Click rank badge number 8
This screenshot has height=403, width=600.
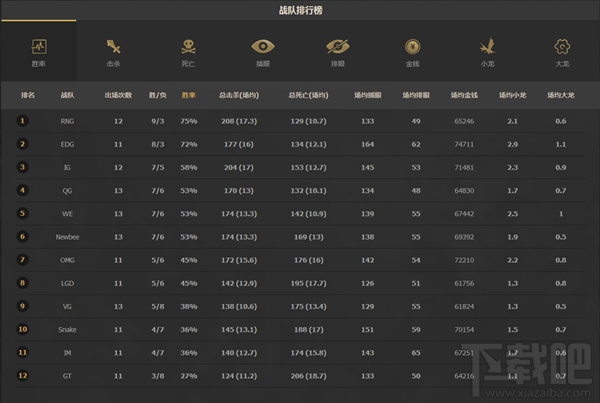point(23,283)
